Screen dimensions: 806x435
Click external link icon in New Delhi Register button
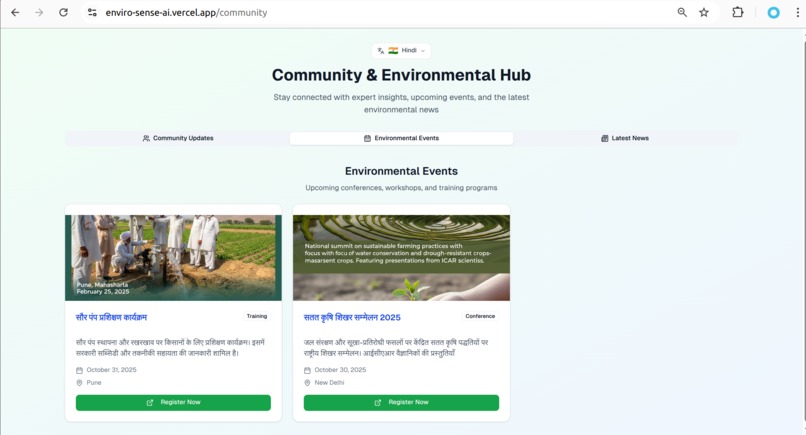[x=378, y=403]
